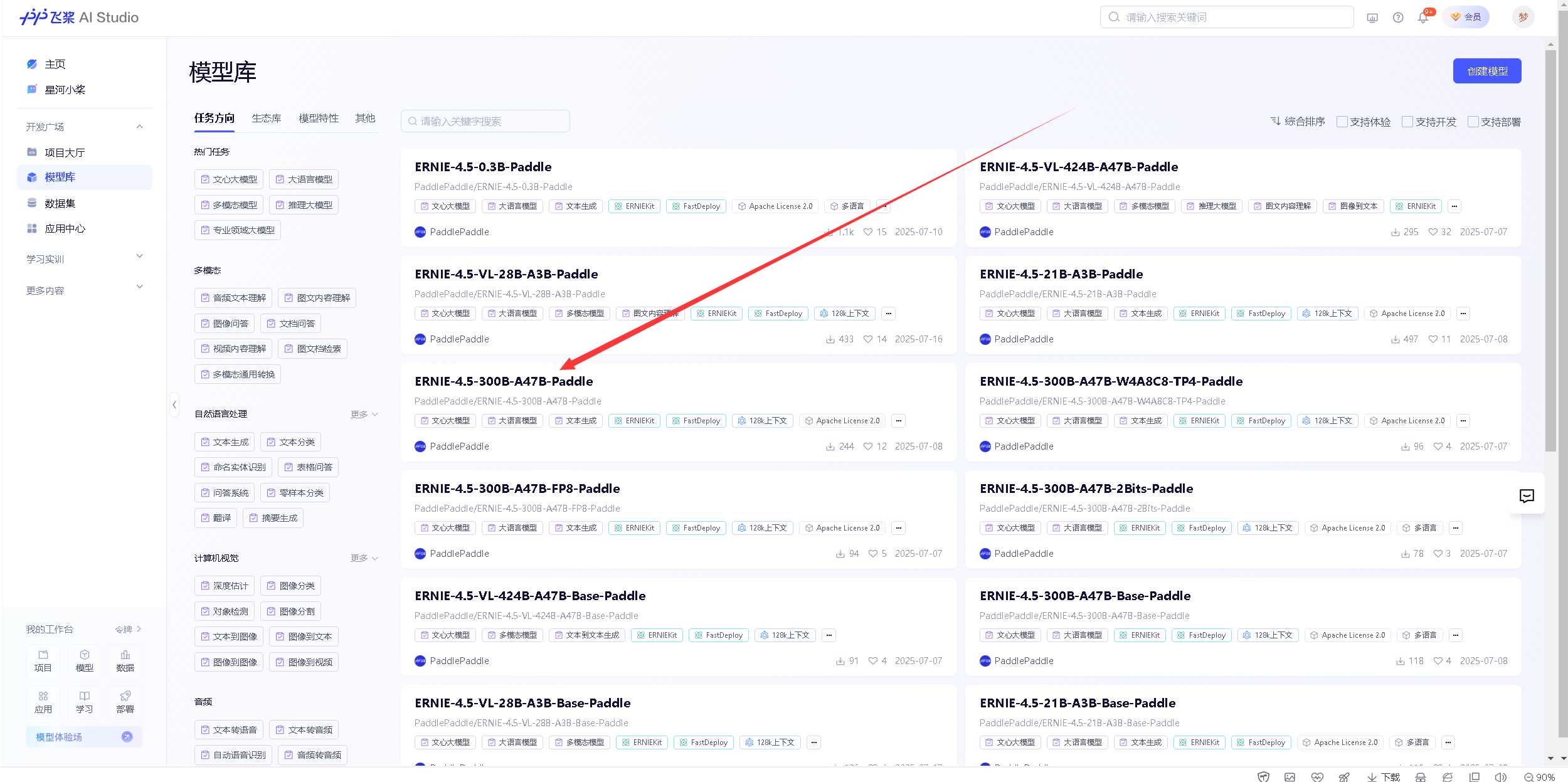Toggle the 多模态模型 filter tag in 热门任务
This screenshot has height=782, width=1568.
point(229,205)
